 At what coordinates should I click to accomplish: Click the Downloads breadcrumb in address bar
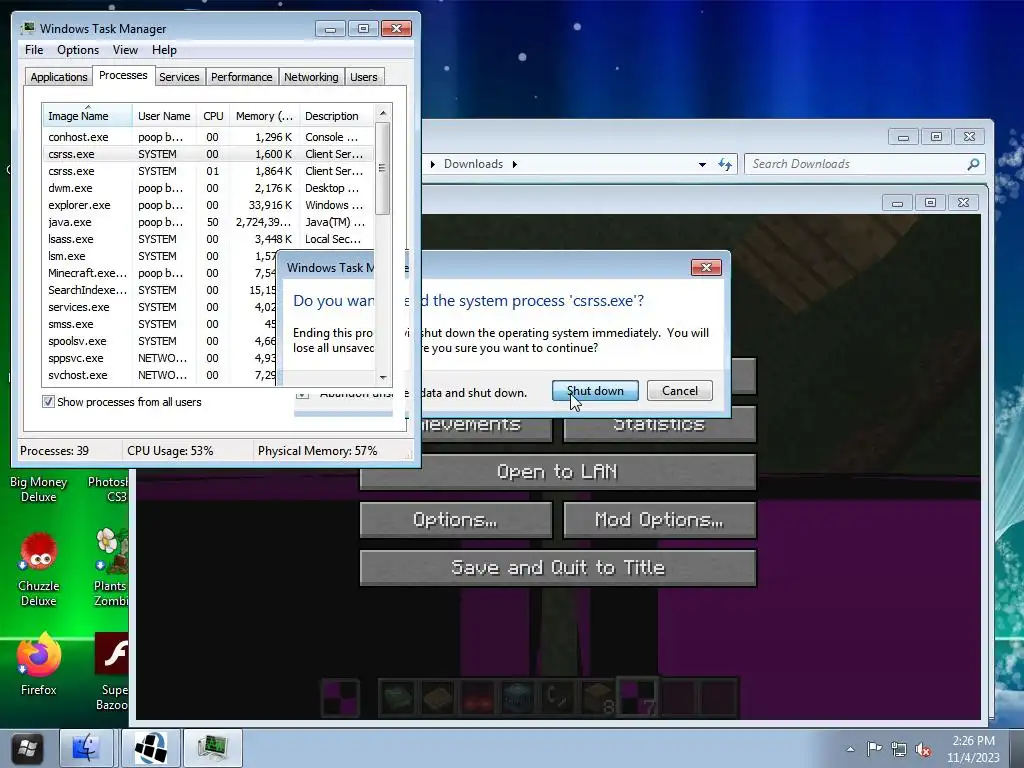point(473,164)
